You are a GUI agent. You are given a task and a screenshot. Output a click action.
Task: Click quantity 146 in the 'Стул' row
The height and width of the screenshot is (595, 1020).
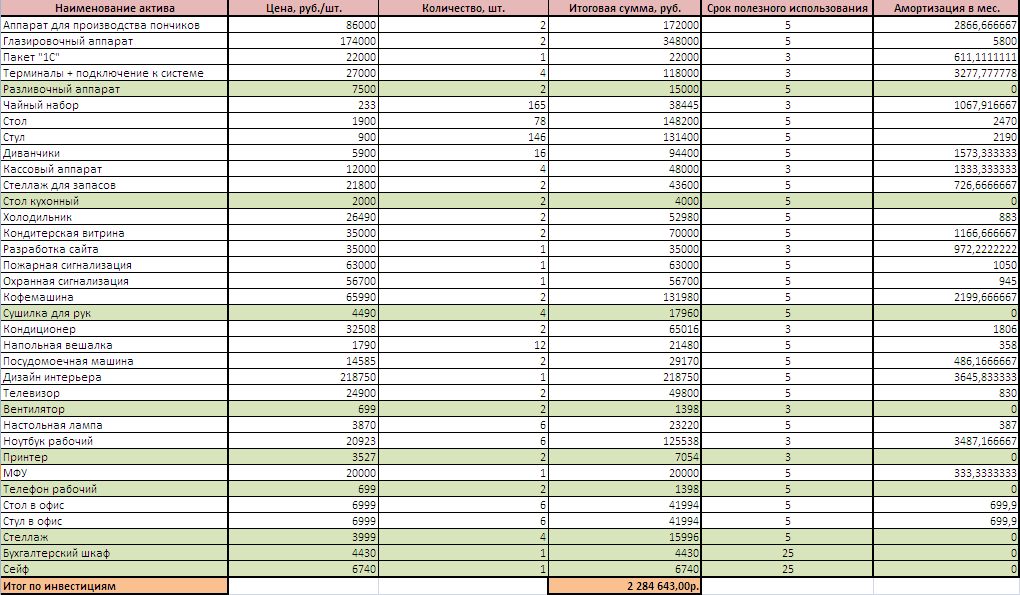pyautogui.click(x=463, y=137)
